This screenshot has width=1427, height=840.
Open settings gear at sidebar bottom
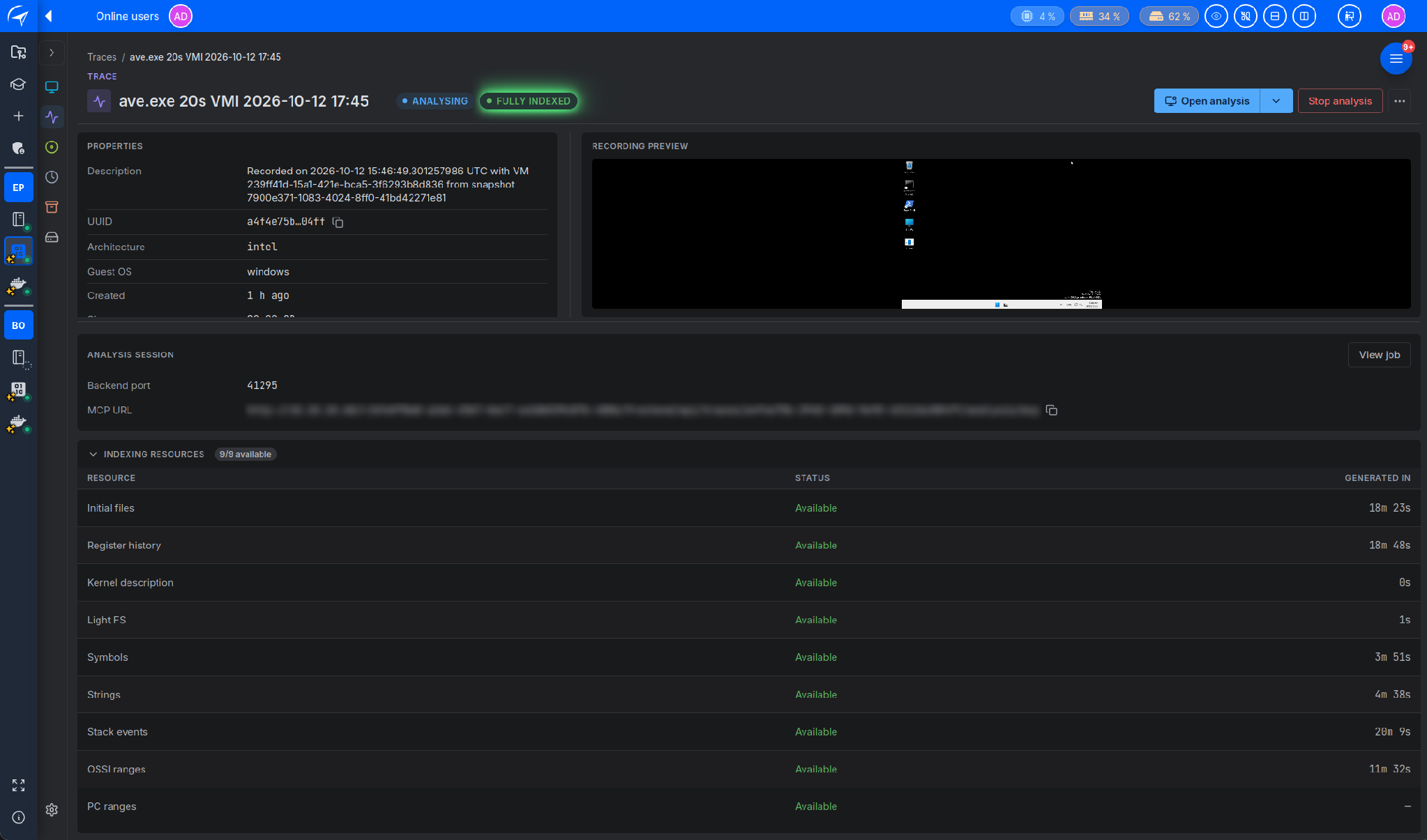click(52, 810)
